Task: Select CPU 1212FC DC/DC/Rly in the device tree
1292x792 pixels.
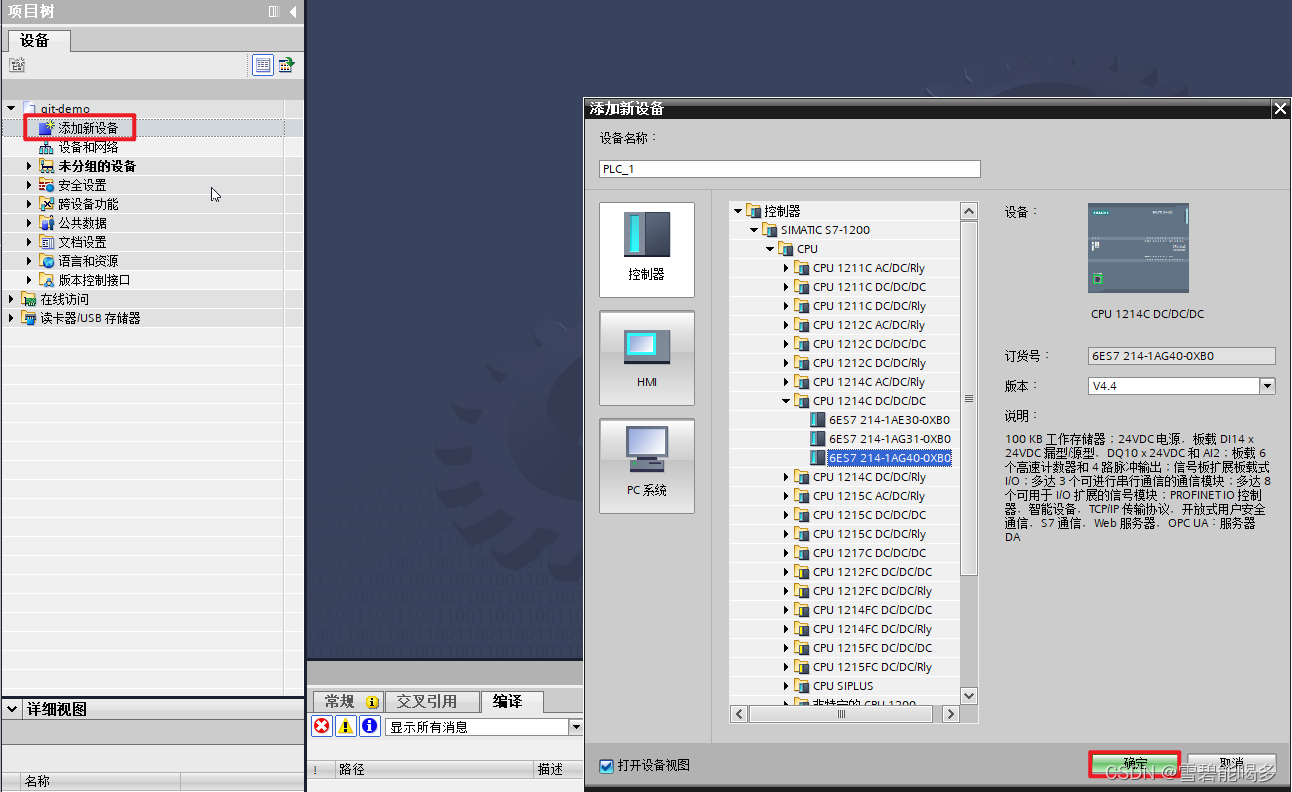Action: pos(872,591)
